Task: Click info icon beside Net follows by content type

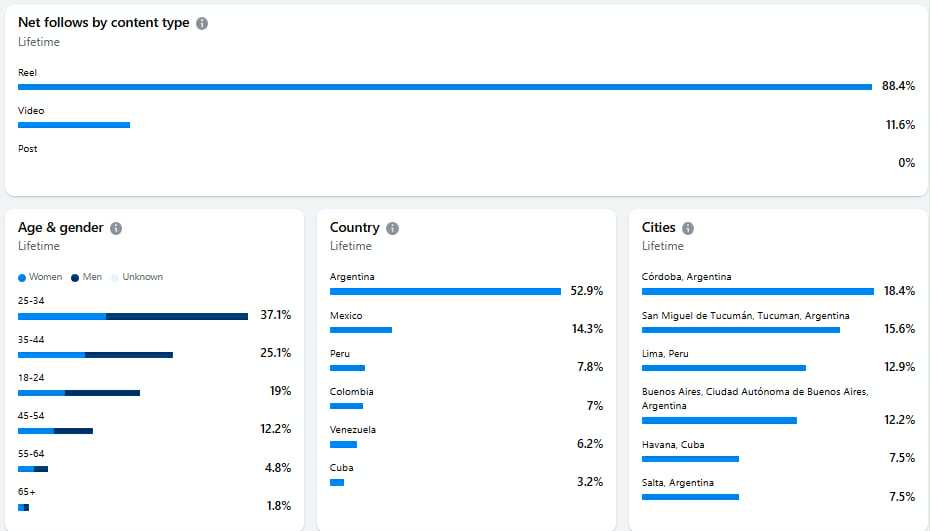Action: click(202, 23)
